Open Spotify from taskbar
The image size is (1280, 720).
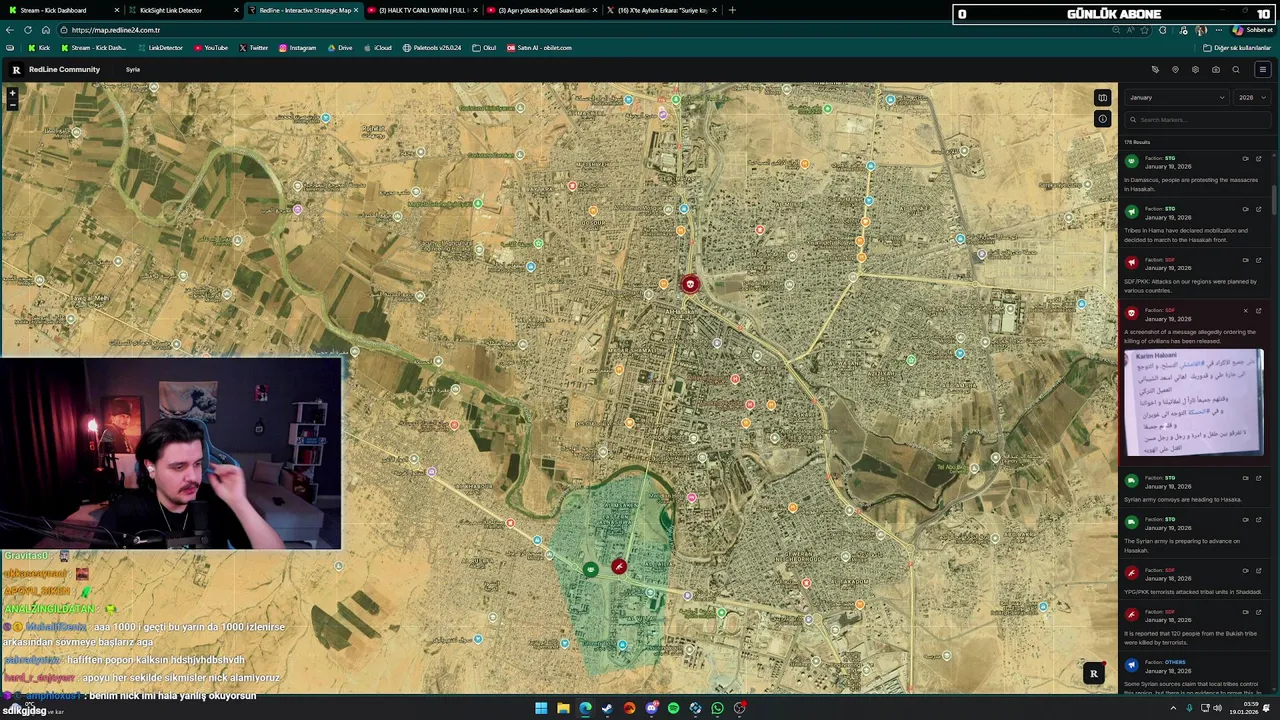tap(673, 708)
